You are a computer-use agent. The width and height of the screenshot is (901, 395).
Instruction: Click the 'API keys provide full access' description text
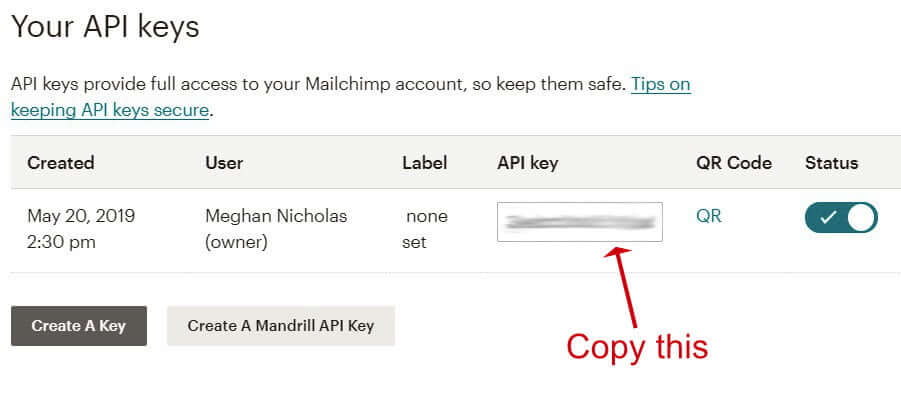pos(318,85)
